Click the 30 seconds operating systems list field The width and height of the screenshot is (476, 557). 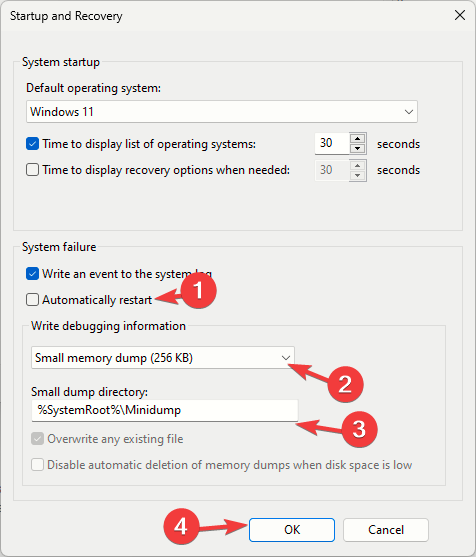pyautogui.click(x=332, y=144)
